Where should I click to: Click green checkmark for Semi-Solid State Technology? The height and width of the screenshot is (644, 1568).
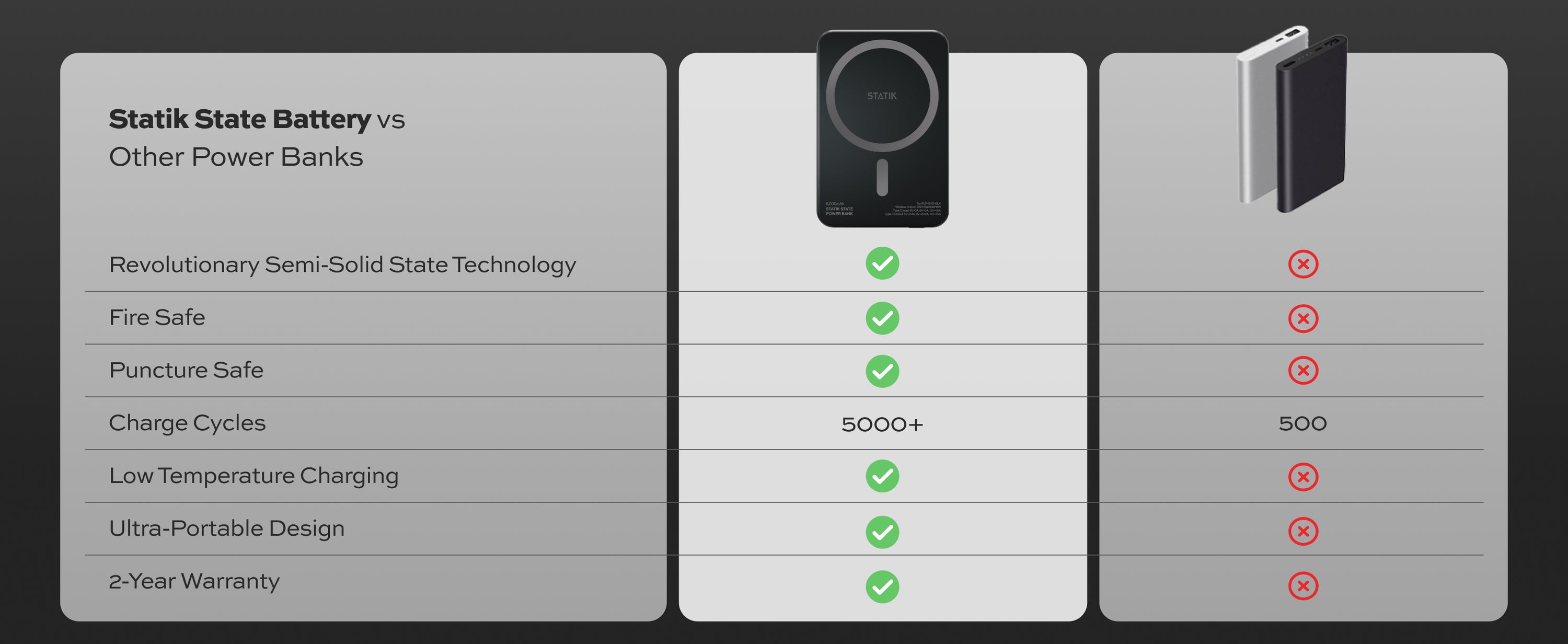pyautogui.click(x=882, y=263)
